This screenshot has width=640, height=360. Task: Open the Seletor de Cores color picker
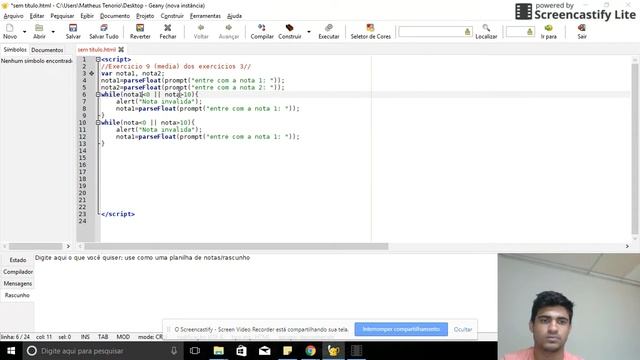(x=371, y=31)
